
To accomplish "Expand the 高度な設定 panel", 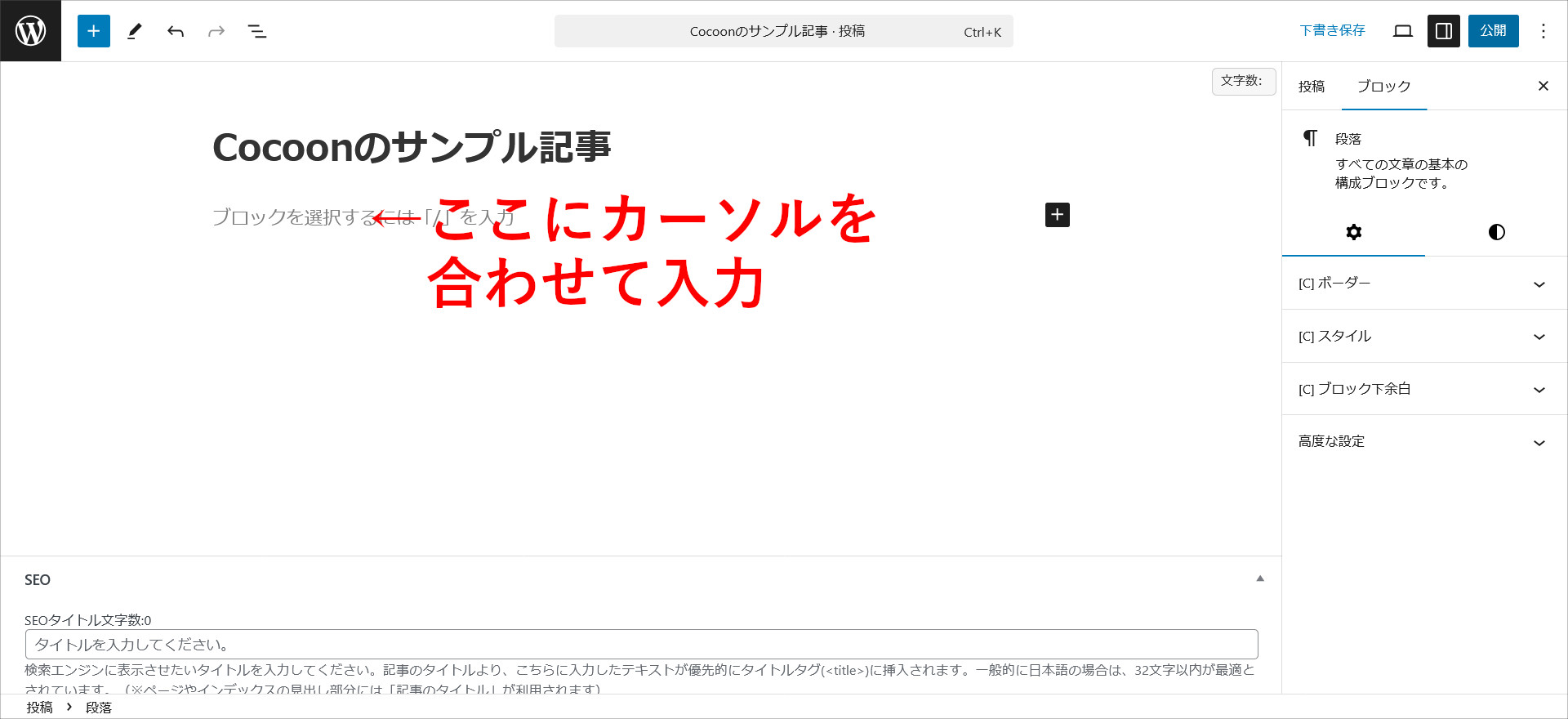I will [x=1424, y=442].
